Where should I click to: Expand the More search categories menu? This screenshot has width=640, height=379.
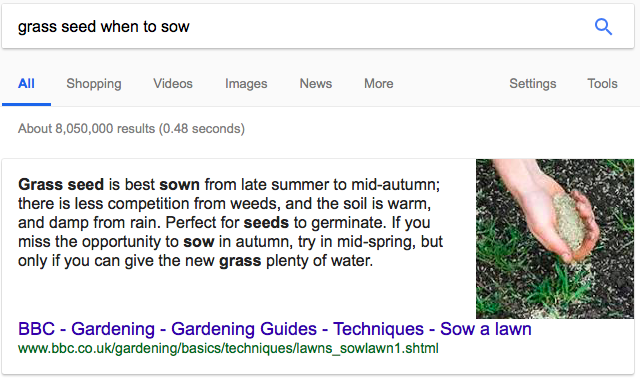tap(379, 84)
